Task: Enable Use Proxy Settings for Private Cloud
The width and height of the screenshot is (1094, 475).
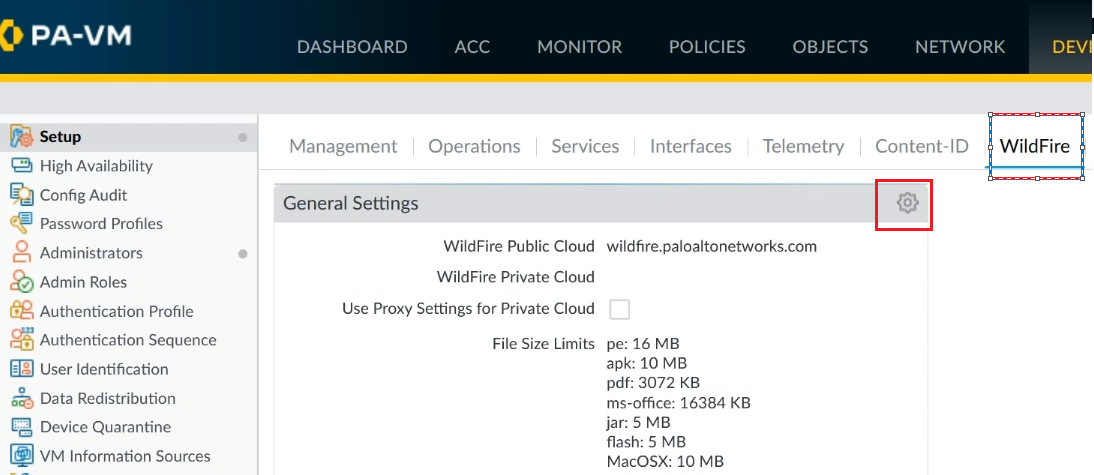Action: pyautogui.click(x=620, y=309)
